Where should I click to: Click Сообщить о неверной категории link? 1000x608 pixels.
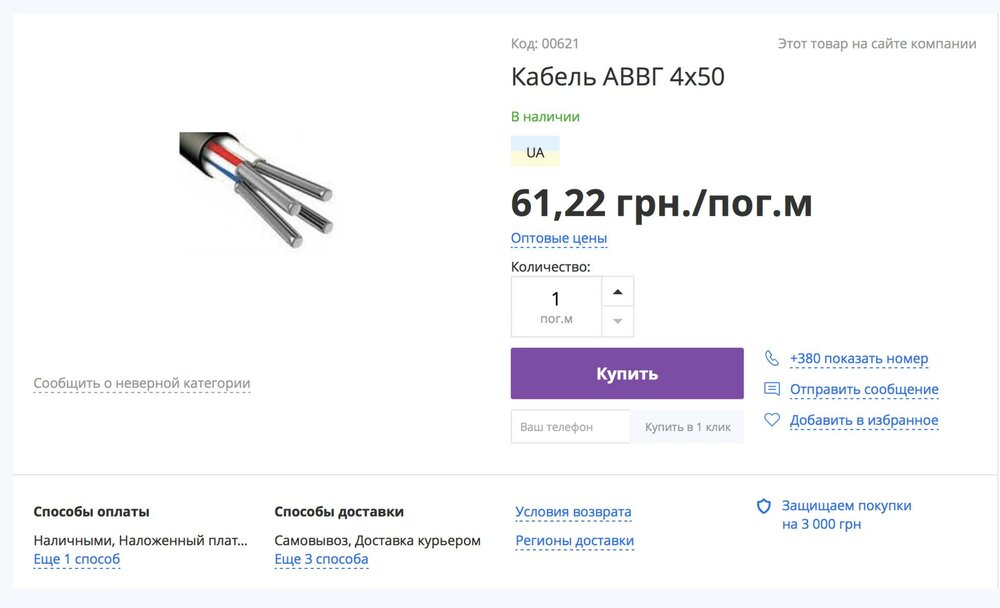tap(142, 383)
